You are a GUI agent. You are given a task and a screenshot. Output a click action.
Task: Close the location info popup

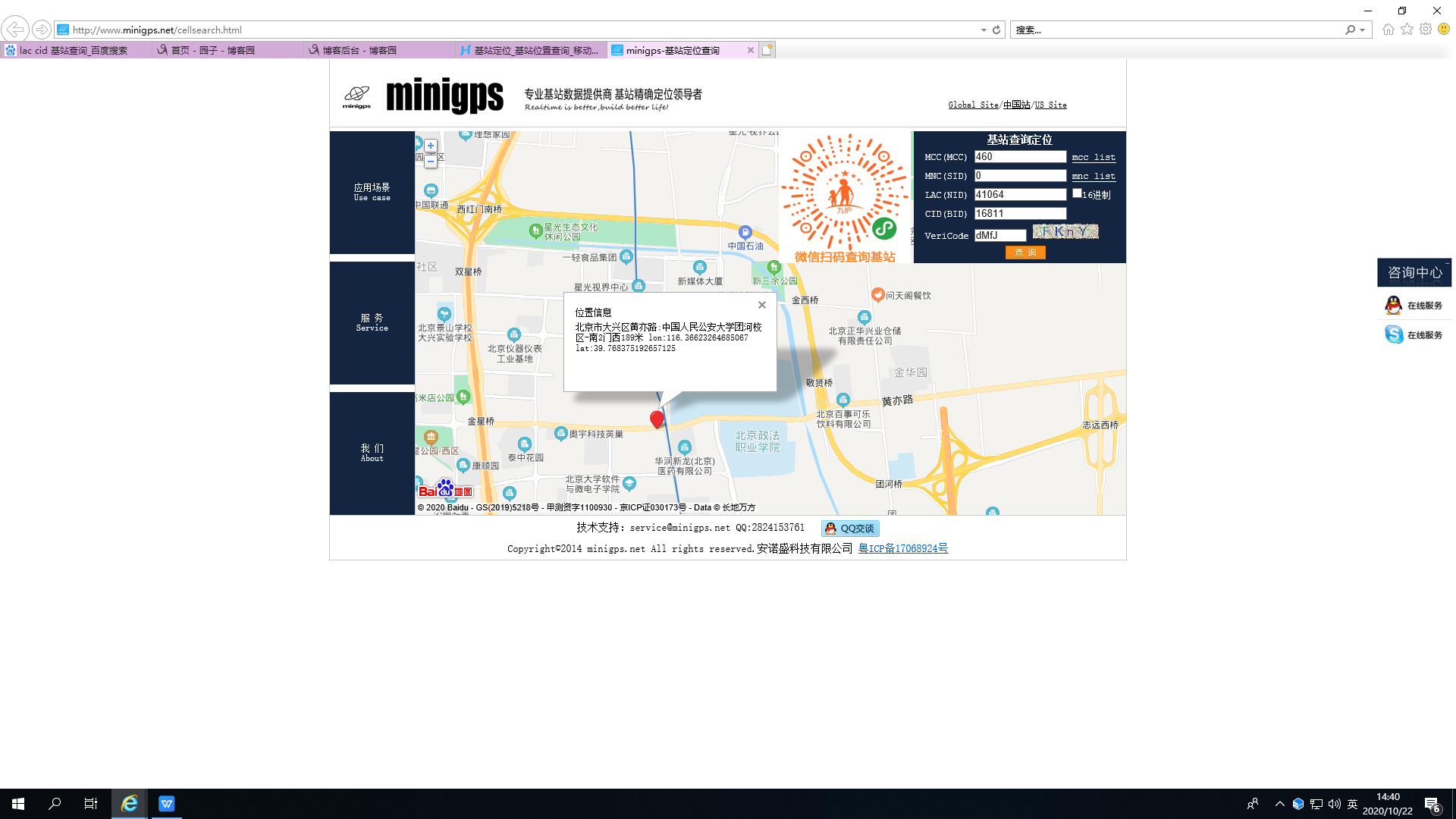pyautogui.click(x=762, y=305)
